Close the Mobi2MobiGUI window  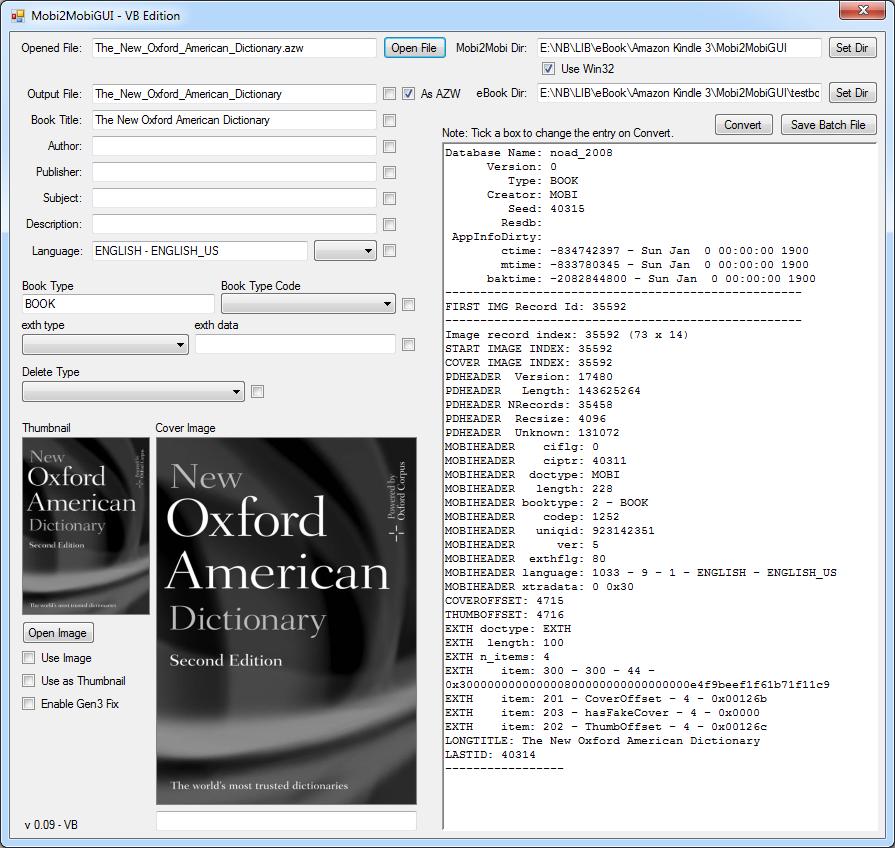click(x=862, y=11)
